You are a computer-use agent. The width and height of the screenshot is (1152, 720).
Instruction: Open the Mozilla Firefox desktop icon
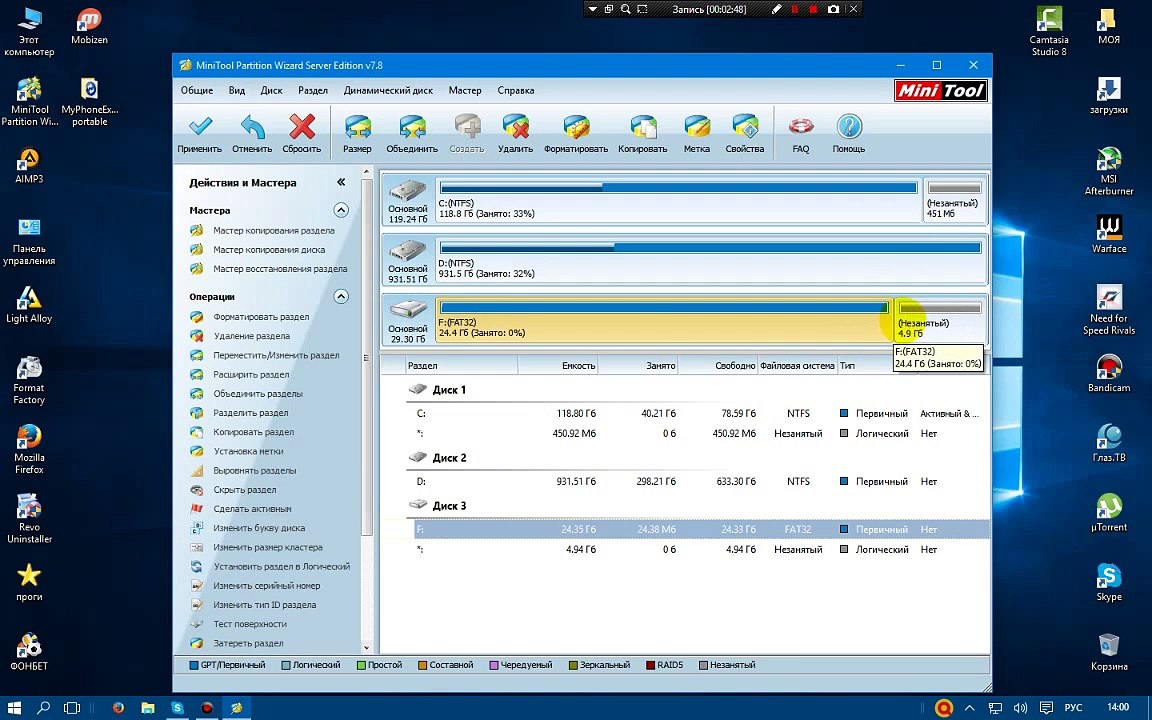29,448
